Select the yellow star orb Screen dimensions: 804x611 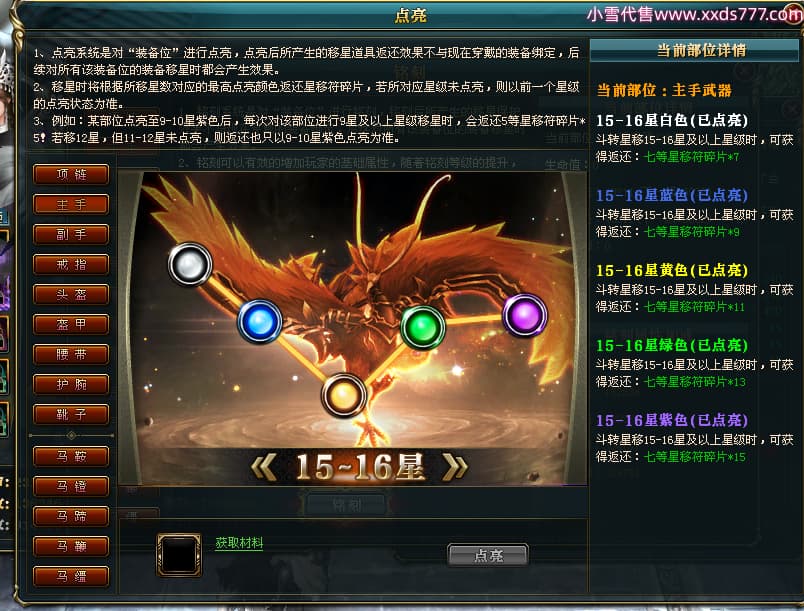pos(344,395)
